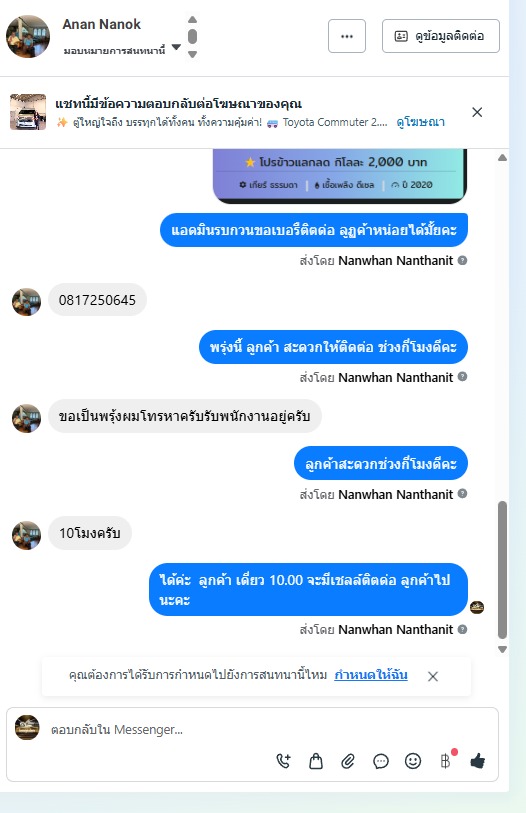
Task: Open saved replies speech bubble icon
Action: (381, 761)
